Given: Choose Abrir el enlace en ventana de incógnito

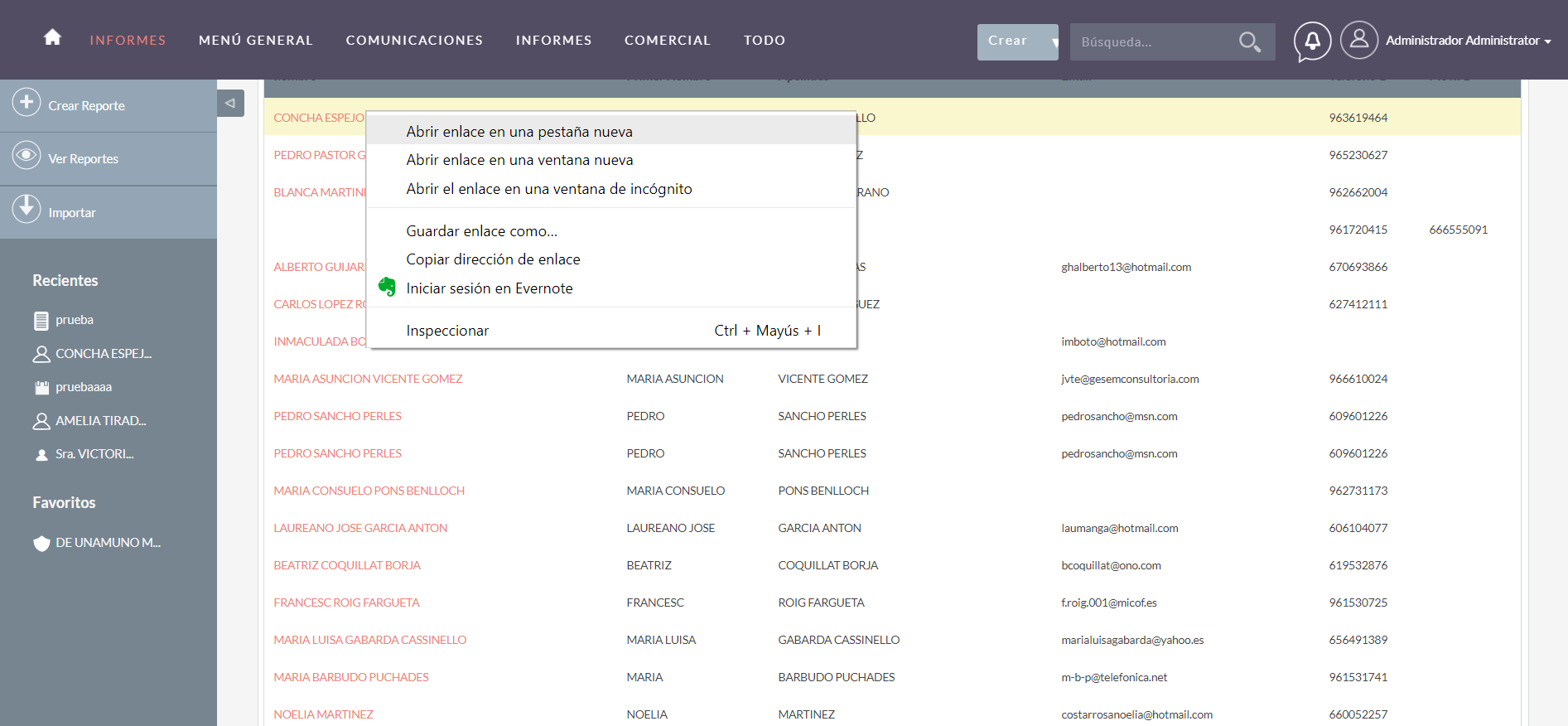Looking at the screenshot, I should coord(610,188).
